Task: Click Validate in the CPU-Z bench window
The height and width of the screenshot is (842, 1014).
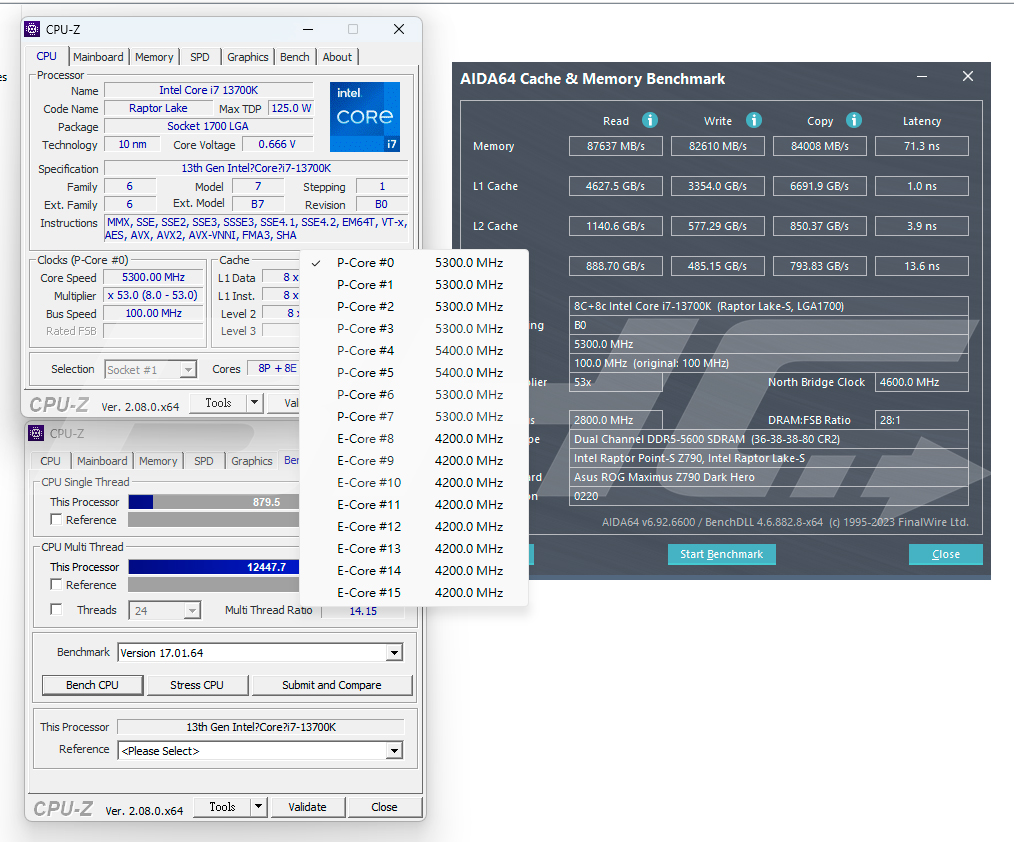Action: [307, 807]
